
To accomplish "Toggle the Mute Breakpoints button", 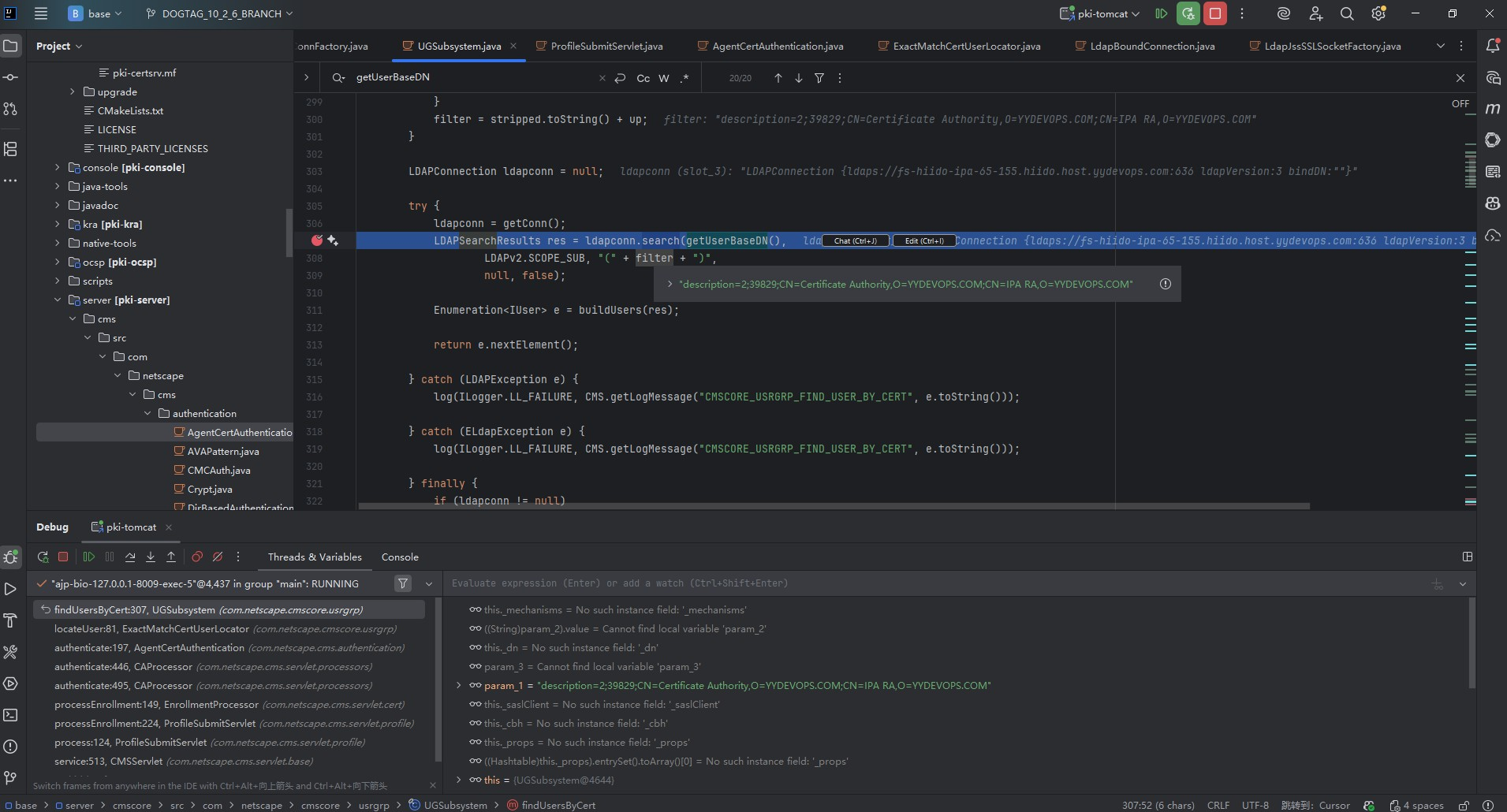I will (218, 557).
